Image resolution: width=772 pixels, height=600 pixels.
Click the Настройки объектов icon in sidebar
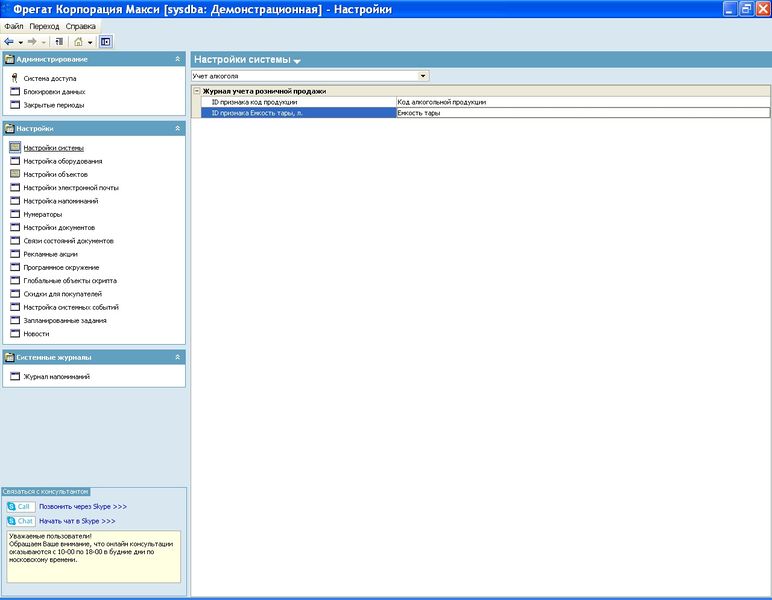click(15, 174)
